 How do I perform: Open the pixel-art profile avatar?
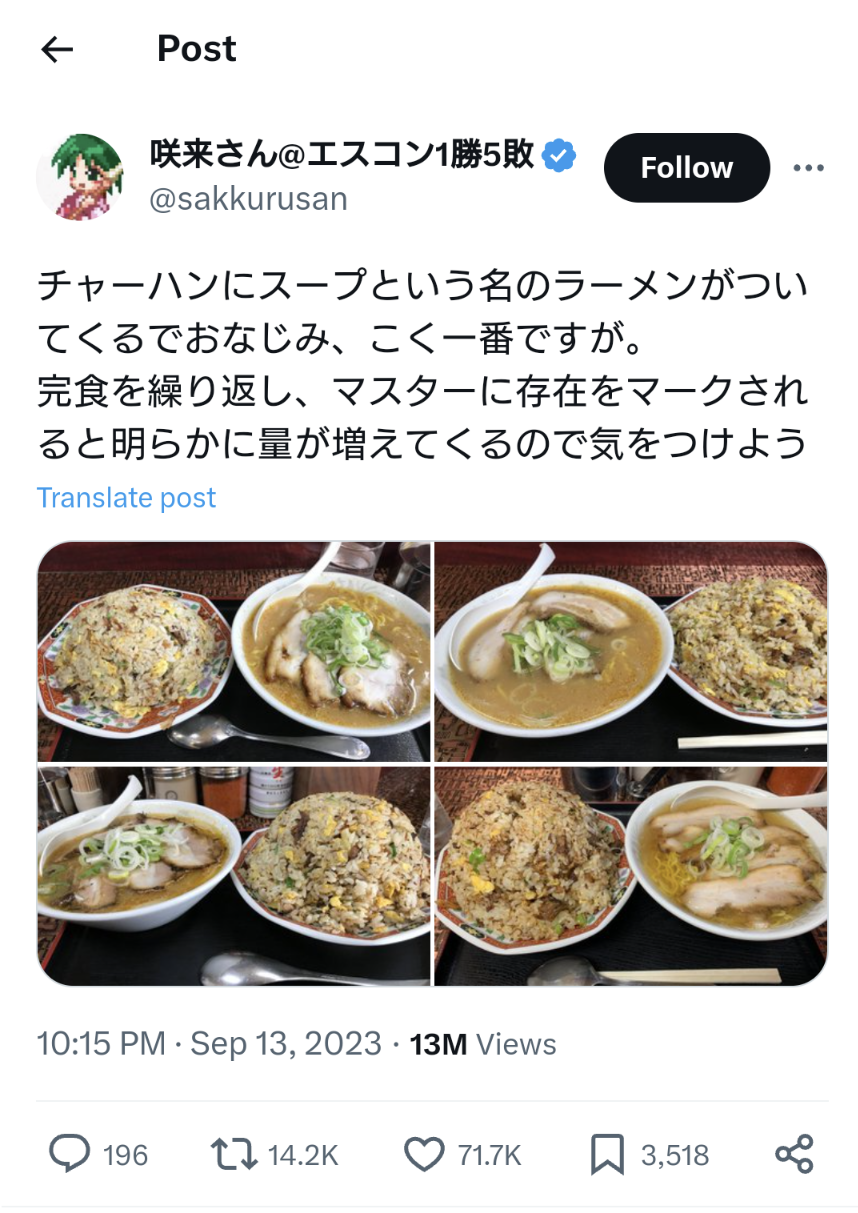pyautogui.click(x=80, y=176)
